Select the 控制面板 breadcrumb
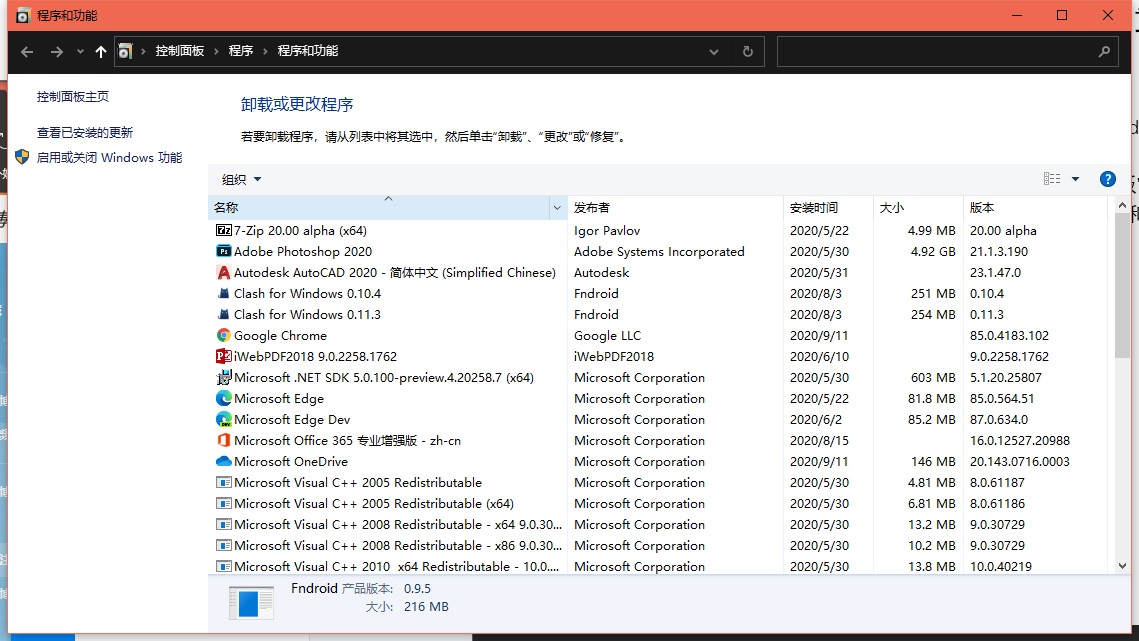Image resolution: width=1139 pixels, height=641 pixels. (179, 51)
